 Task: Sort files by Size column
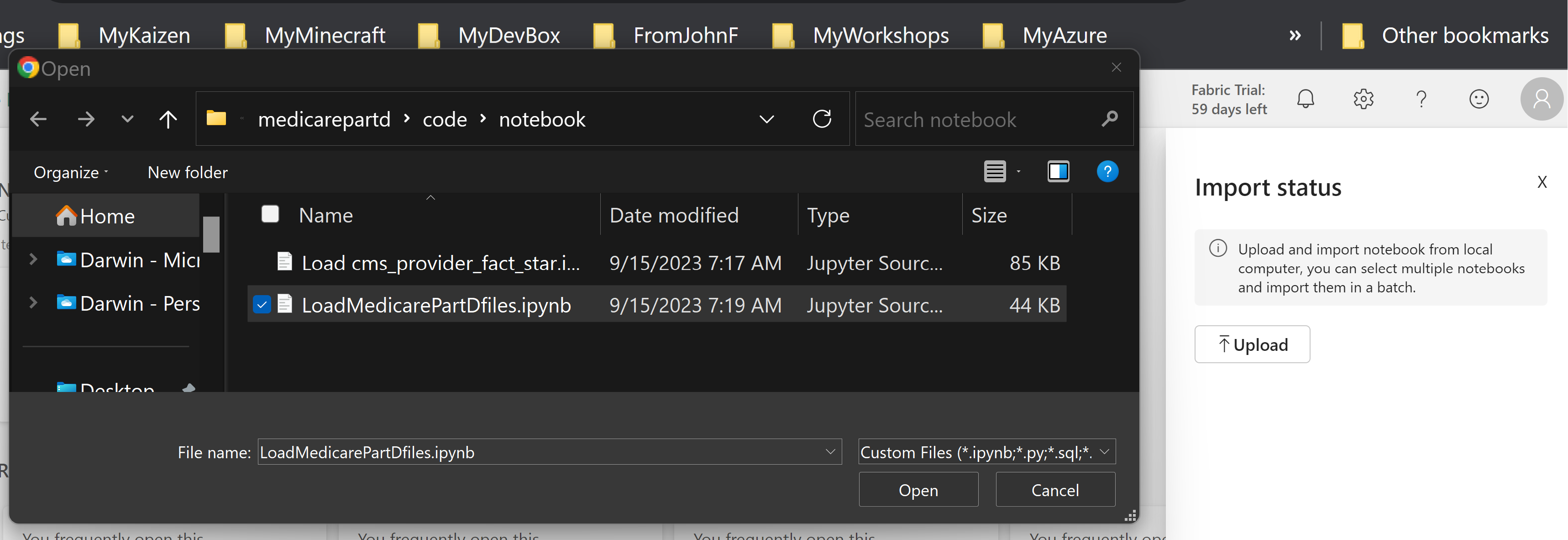coord(989,215)
